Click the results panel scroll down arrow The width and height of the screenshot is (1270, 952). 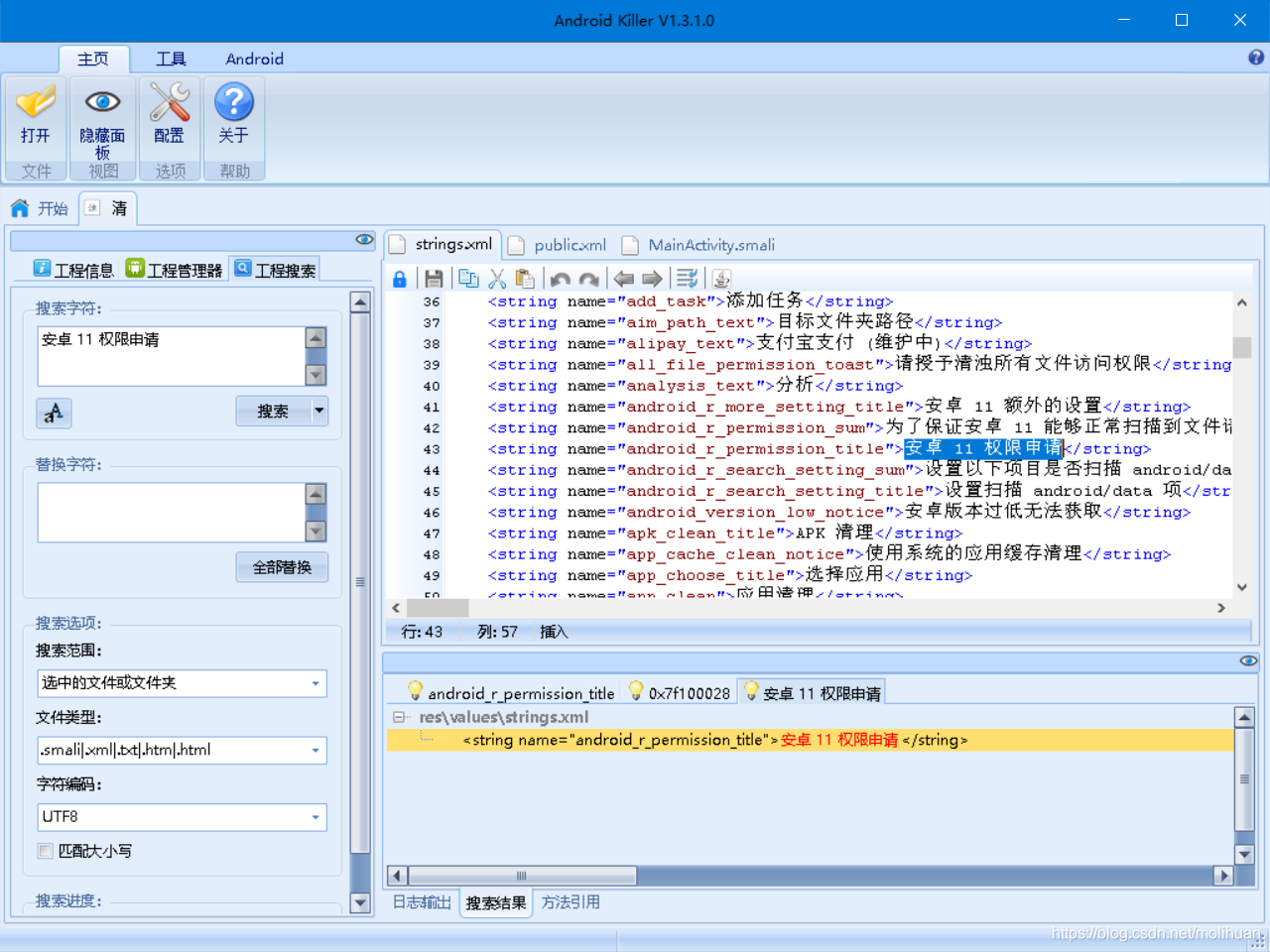tap(1244, 855)
